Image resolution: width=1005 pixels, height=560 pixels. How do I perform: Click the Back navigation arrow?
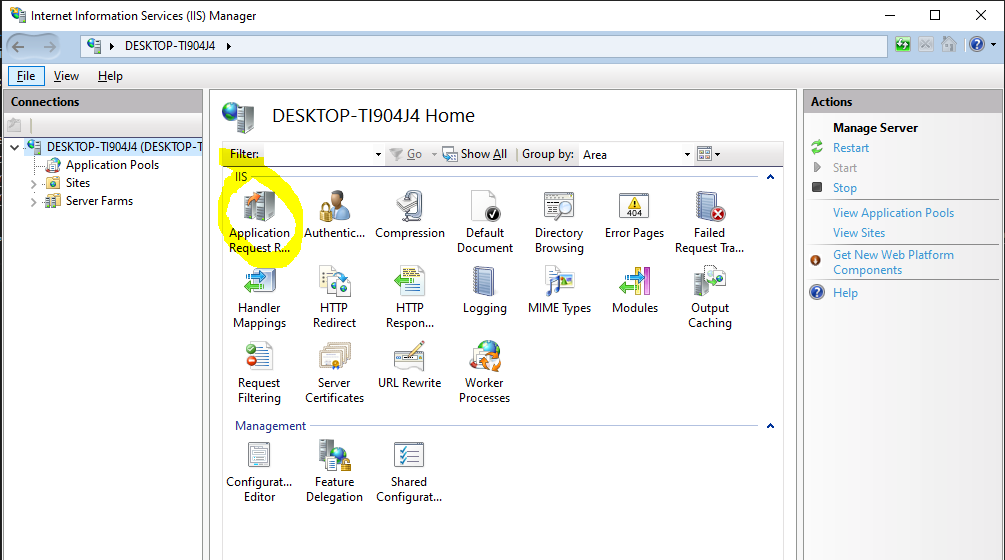[18, 46]
